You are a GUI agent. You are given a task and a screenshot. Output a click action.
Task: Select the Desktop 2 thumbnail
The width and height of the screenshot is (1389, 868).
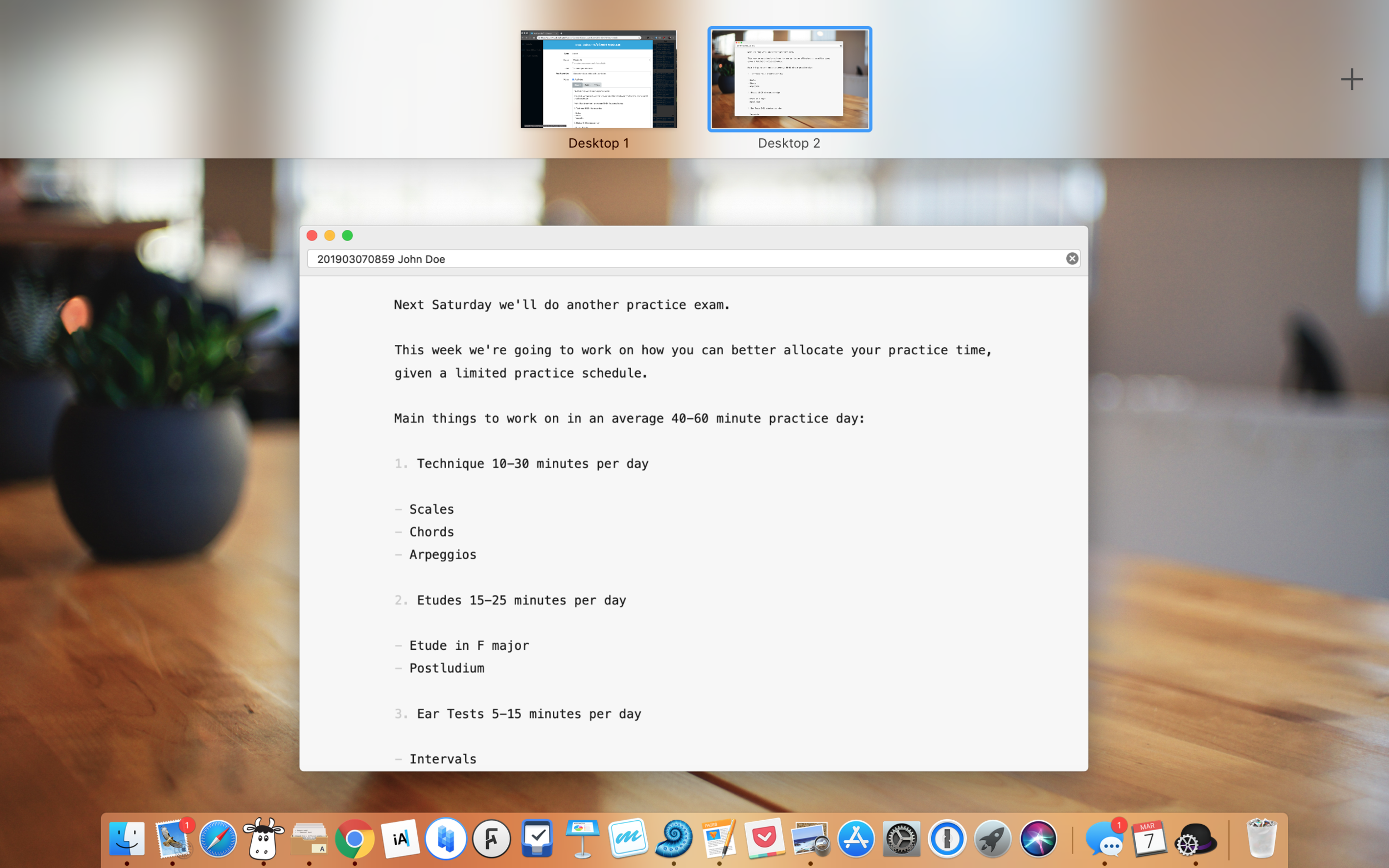(x=790, y=79)
